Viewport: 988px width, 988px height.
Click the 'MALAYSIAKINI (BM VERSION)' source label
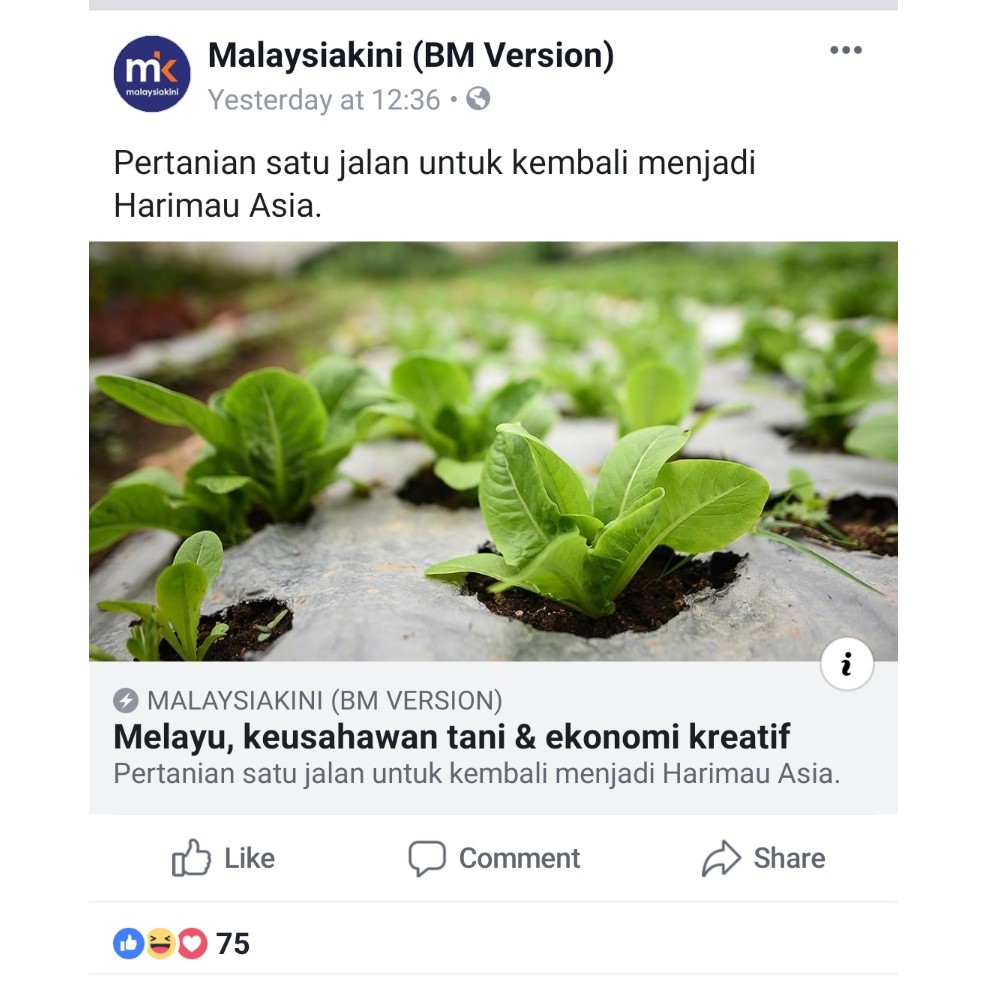[324, 700]
